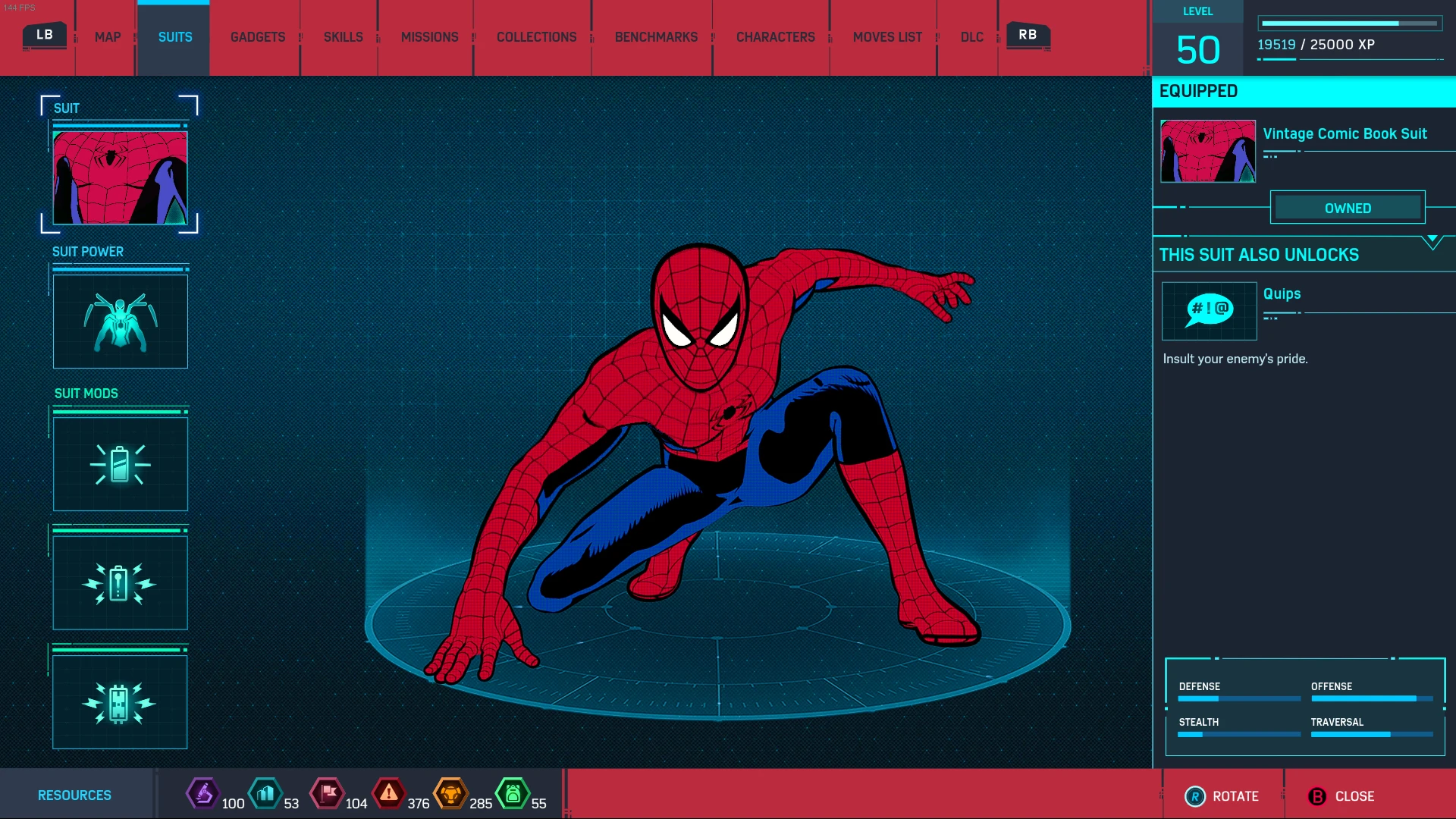Click the green Backpack Token icon
The width and height of the screenshot is (1456, 819).
(513, 794)
